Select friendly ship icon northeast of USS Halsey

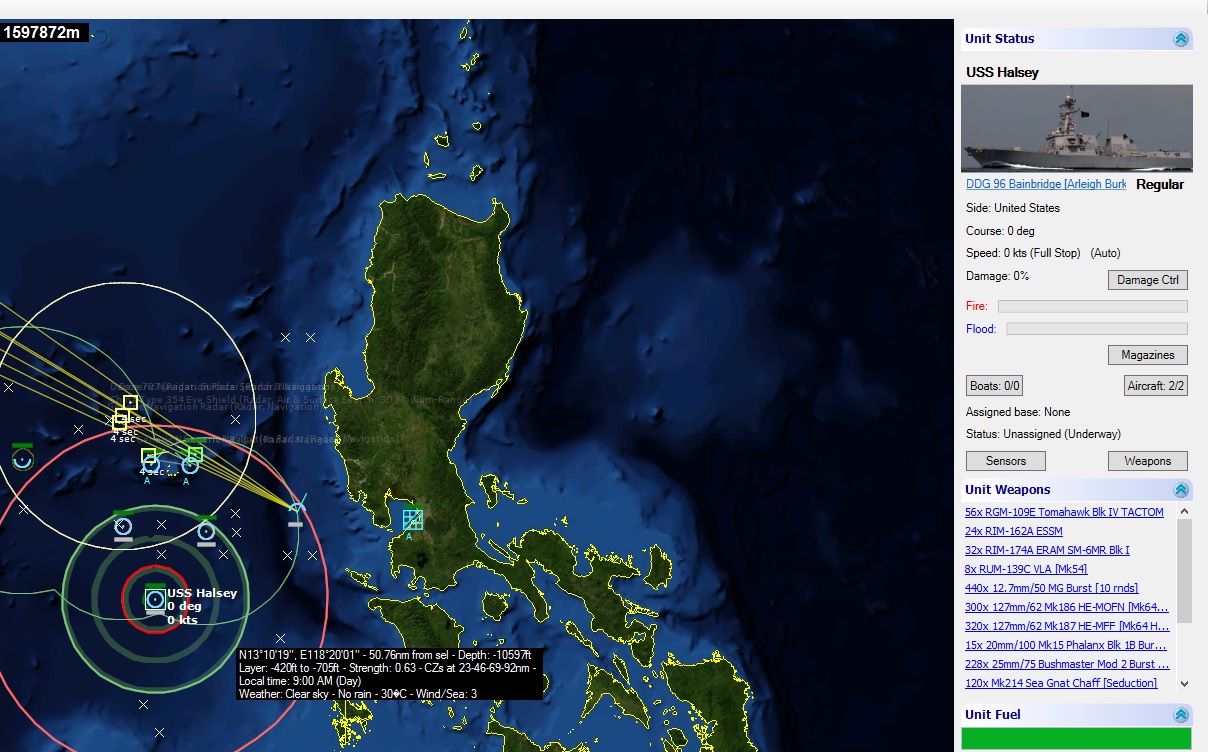pos(206,530)
